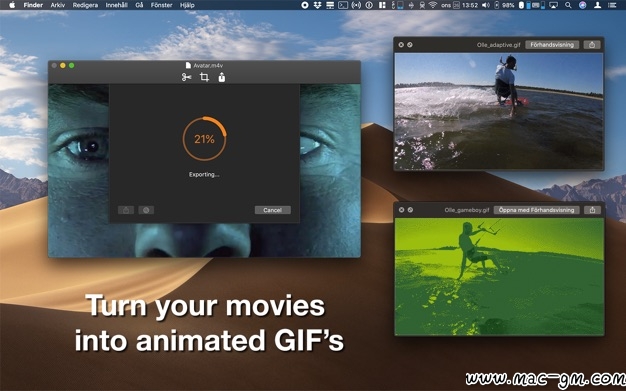Expand Olle_adaptive.gif preview to full screen
The height and width of the screenshot is (391, 626).
tap(410, 45)
